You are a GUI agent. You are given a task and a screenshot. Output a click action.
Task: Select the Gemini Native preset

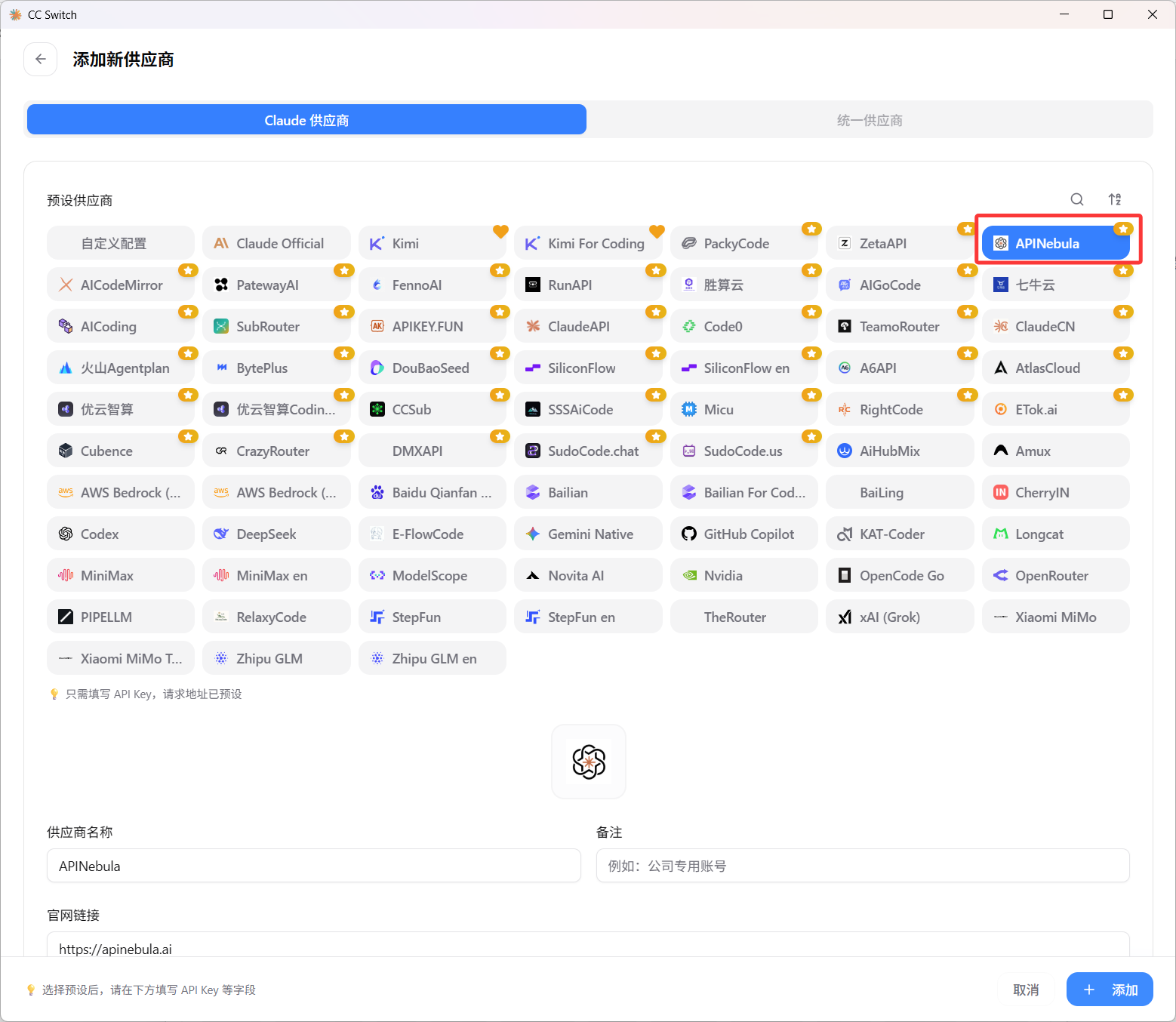click(x=588, y=534)
